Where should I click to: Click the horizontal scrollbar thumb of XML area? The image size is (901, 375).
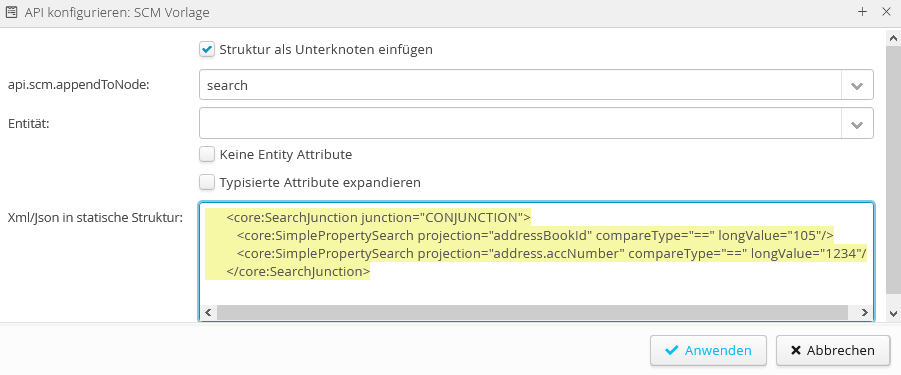(532, 312)
